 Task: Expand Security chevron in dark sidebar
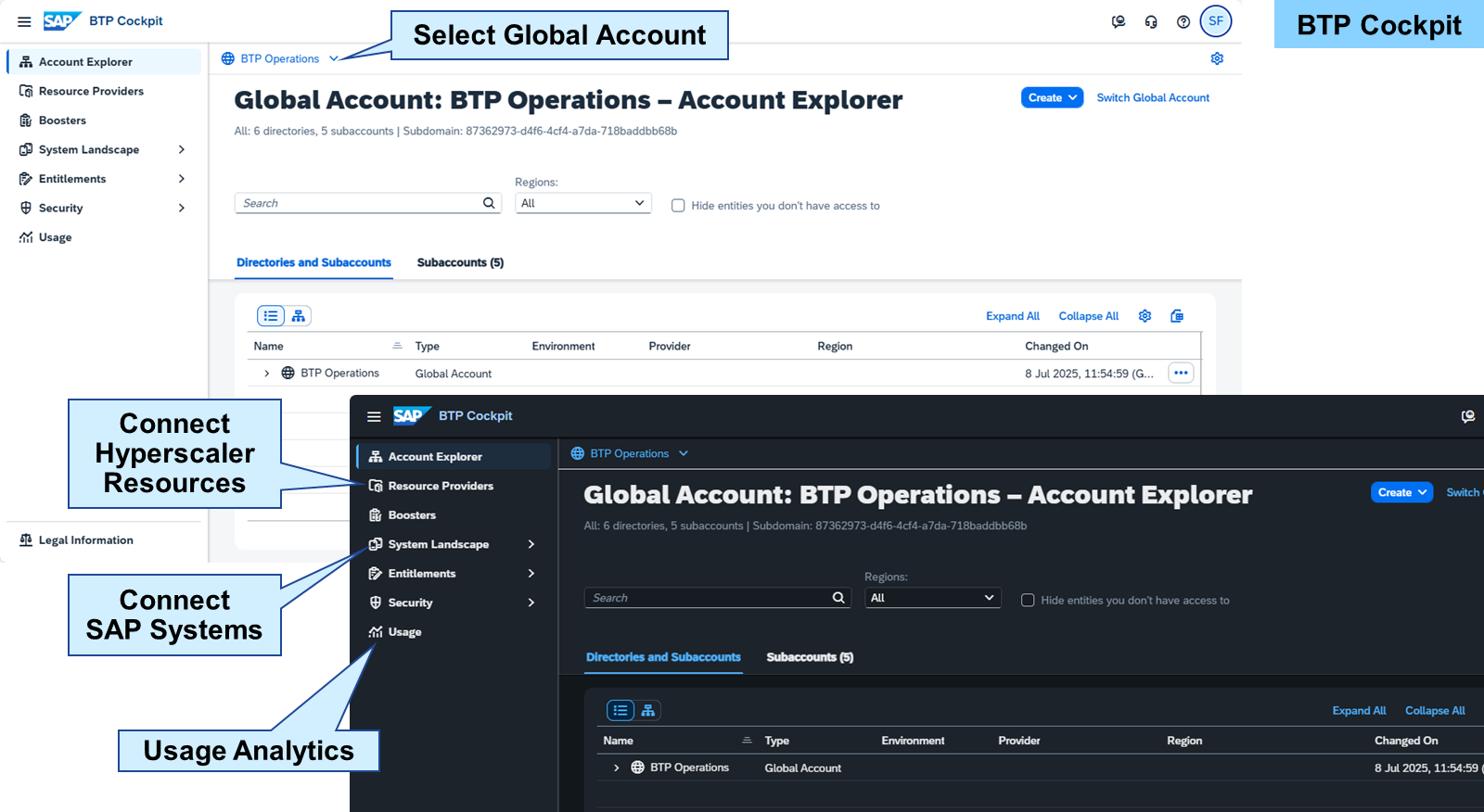click(x=531, y=603)
